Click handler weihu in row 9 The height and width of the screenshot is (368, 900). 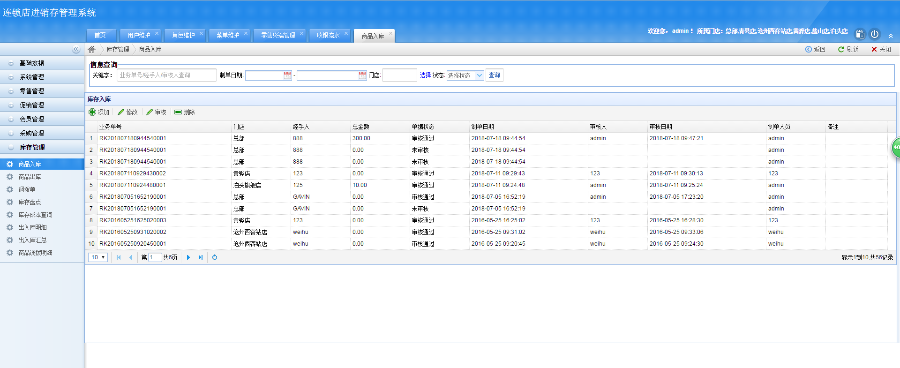[x=301, y=233]
